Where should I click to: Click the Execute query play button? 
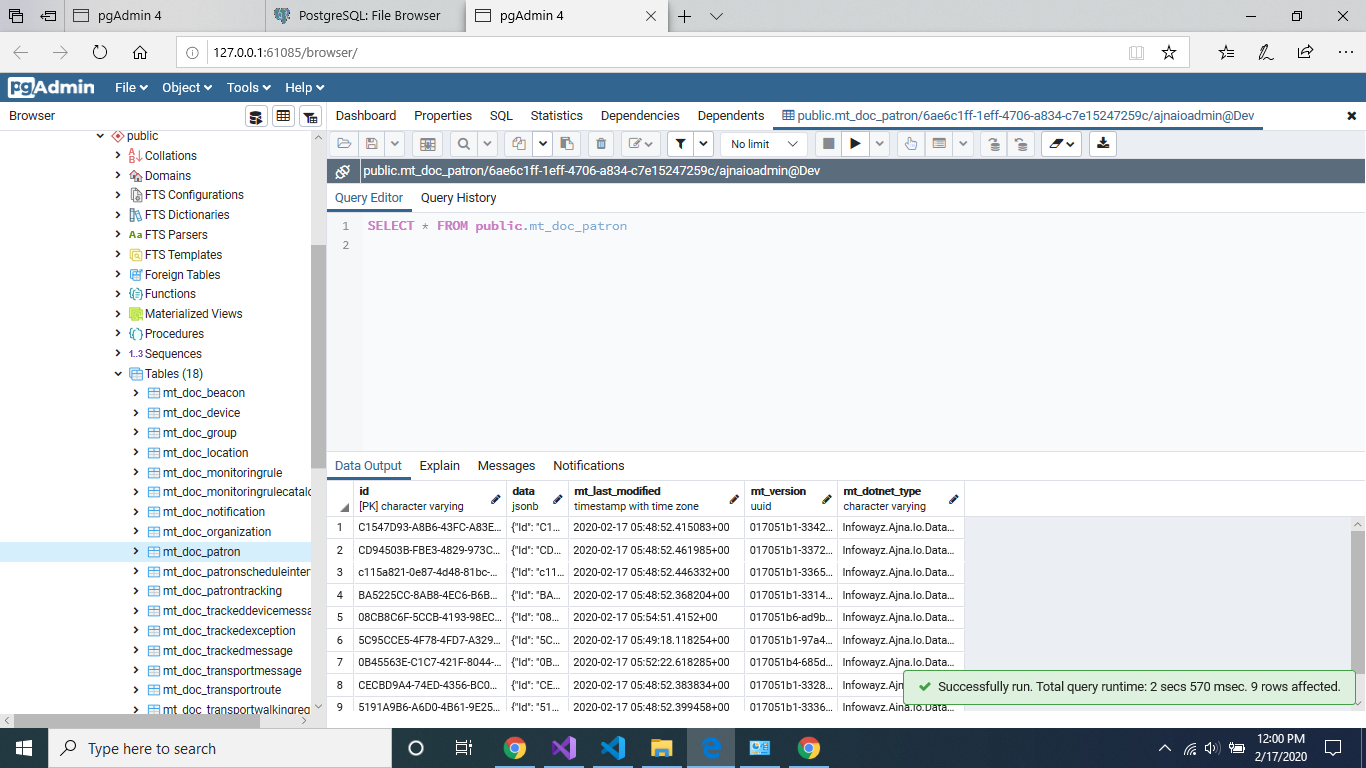pos(855,144)
